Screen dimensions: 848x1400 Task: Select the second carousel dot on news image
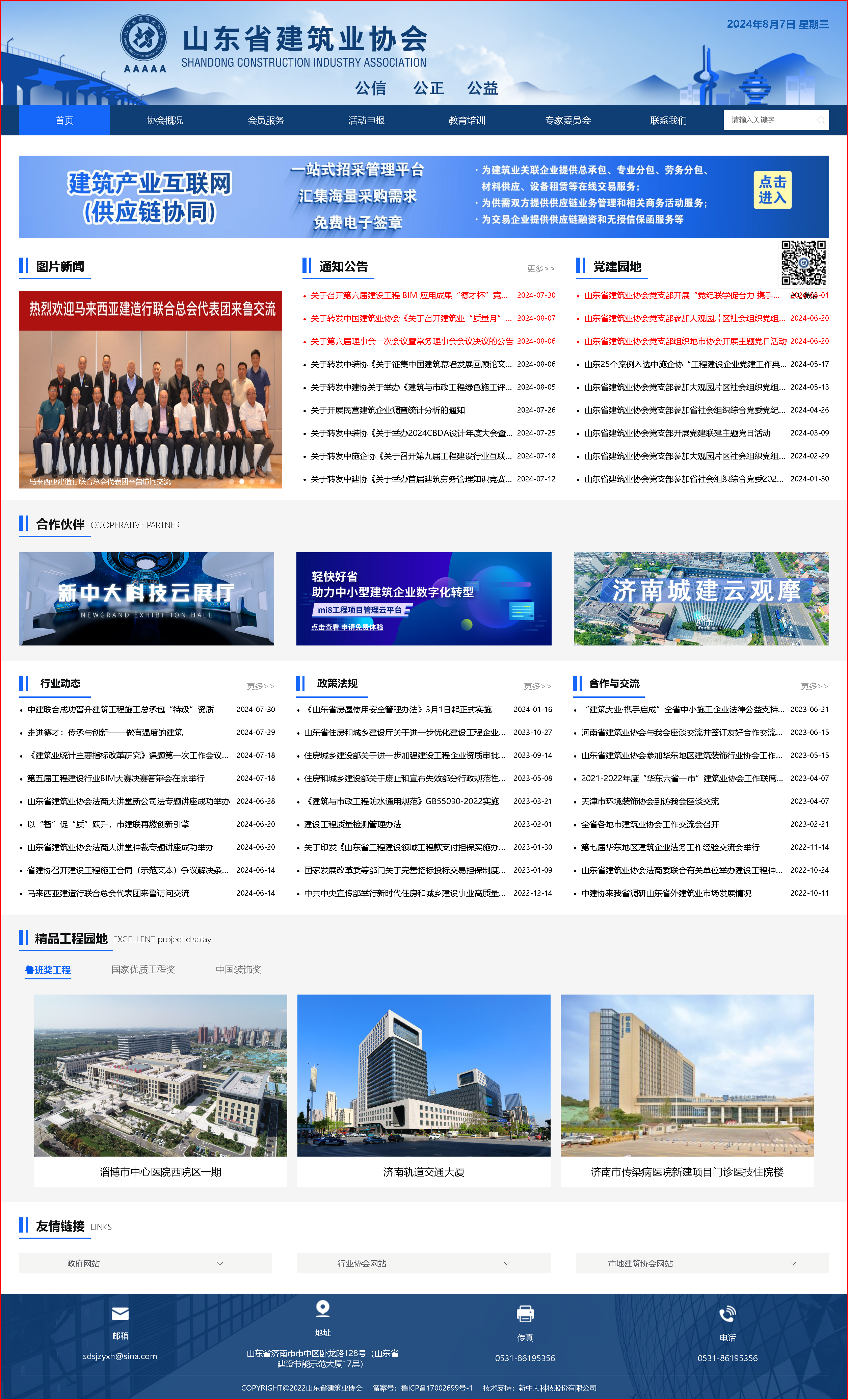coord(242,481)
